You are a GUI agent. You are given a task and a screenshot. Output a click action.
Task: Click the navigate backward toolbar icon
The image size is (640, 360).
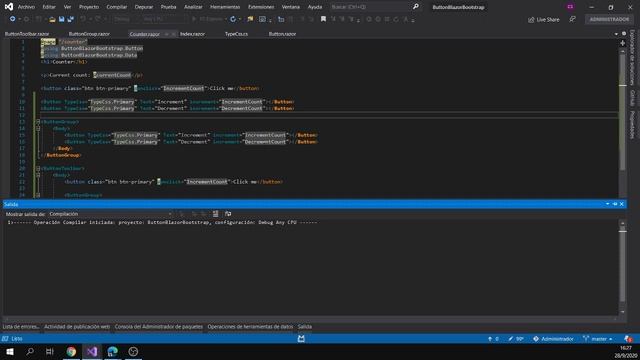tap(13, 19)
